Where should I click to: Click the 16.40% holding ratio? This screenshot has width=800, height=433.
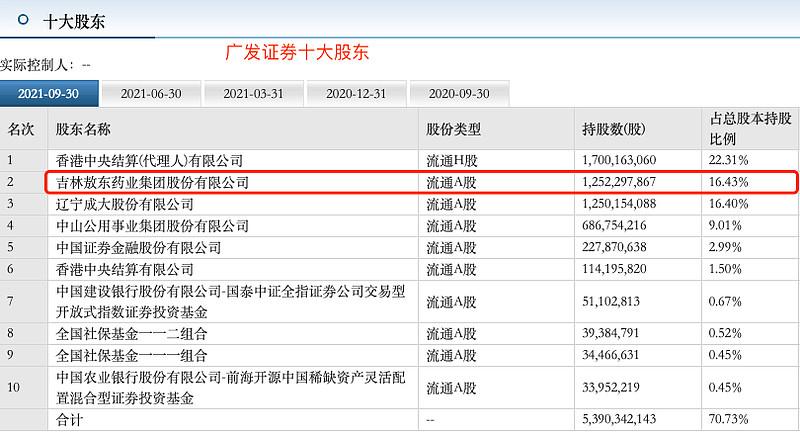click(x=729, y=204)
